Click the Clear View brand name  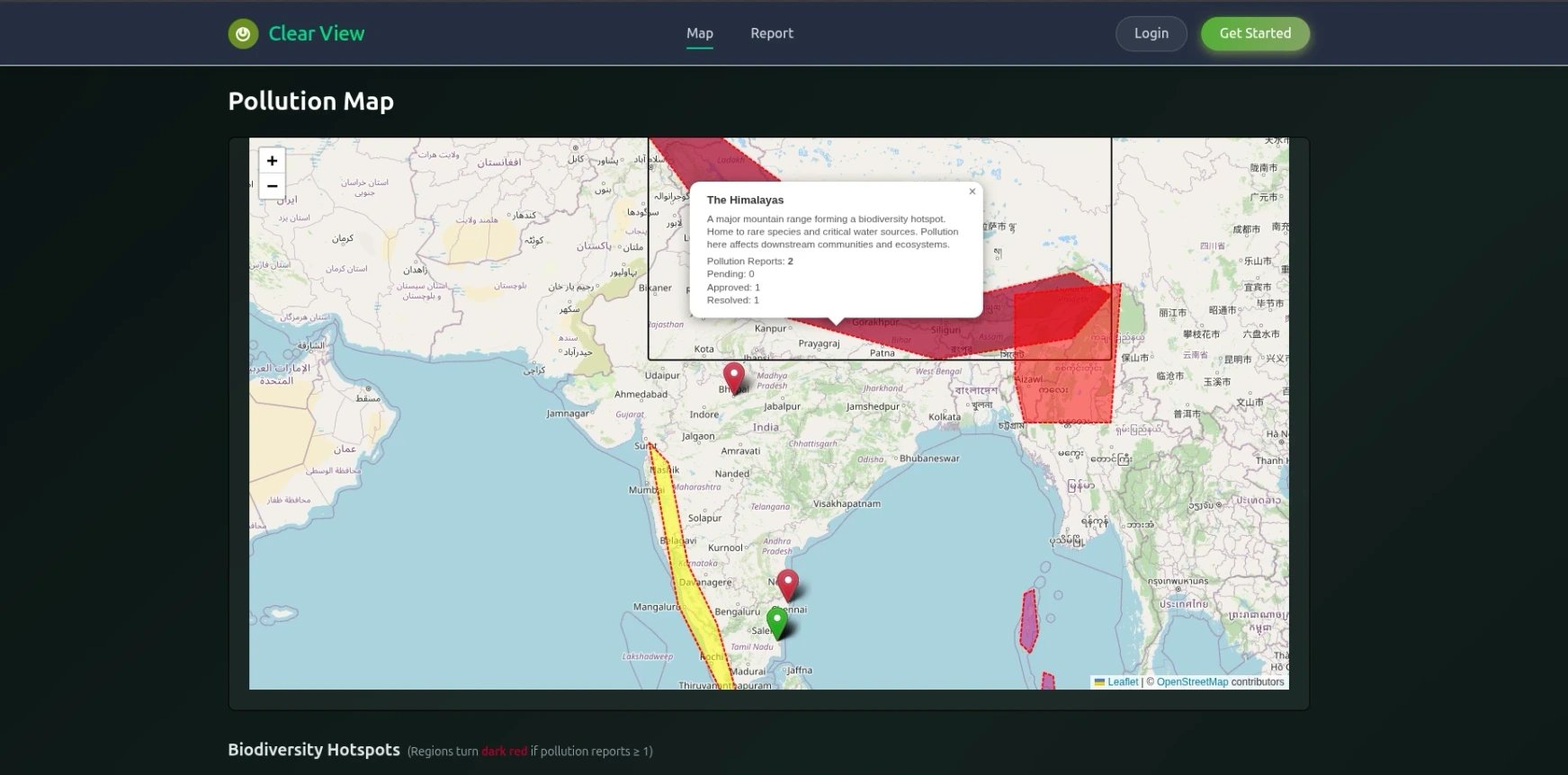(x=317, y=33)
